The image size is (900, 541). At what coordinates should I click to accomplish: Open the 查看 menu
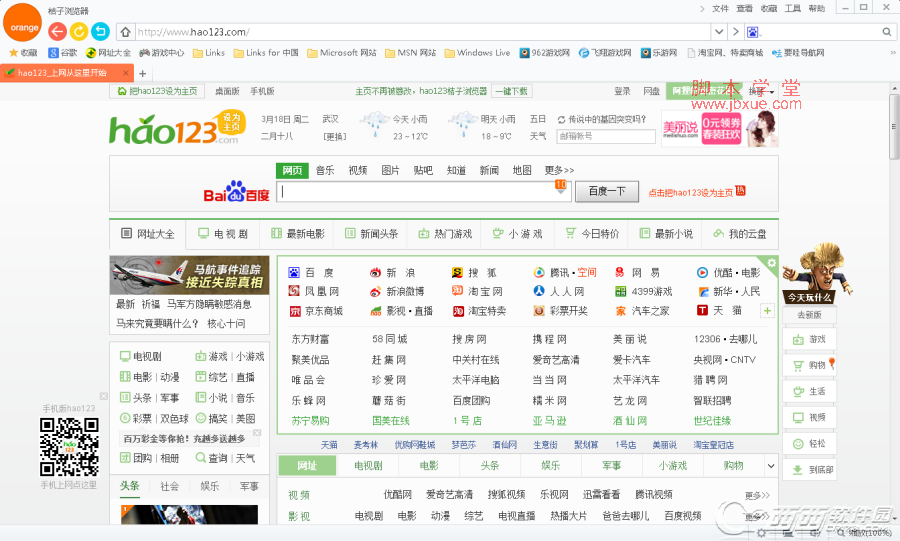pos(744,9)
